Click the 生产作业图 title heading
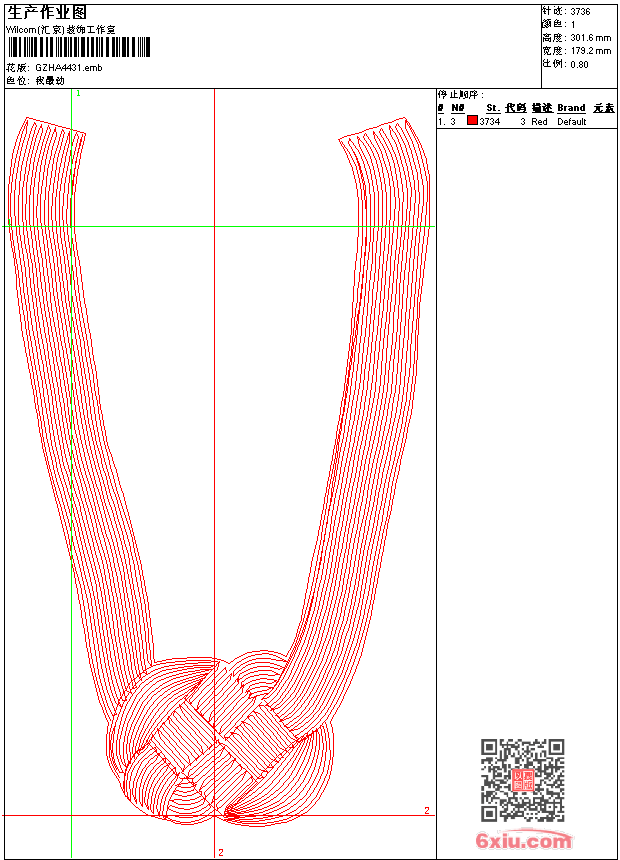 coord(47,12)
